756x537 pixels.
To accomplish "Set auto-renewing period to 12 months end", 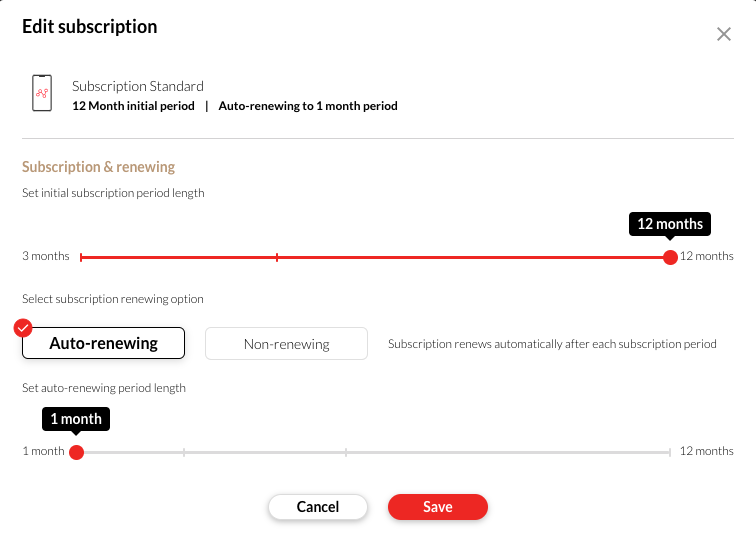I will click(670, 452).
